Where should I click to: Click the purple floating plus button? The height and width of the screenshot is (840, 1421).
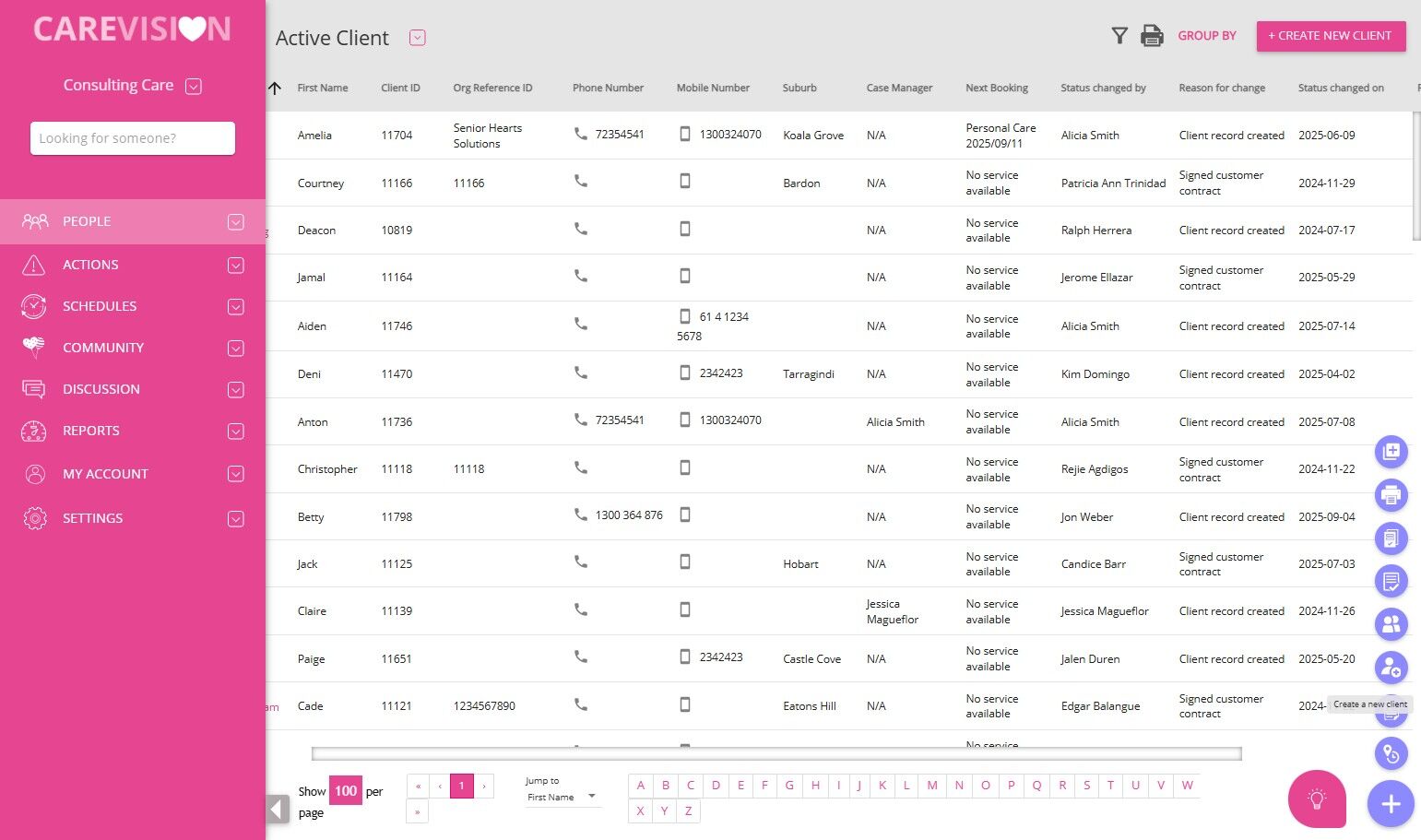1391,804
